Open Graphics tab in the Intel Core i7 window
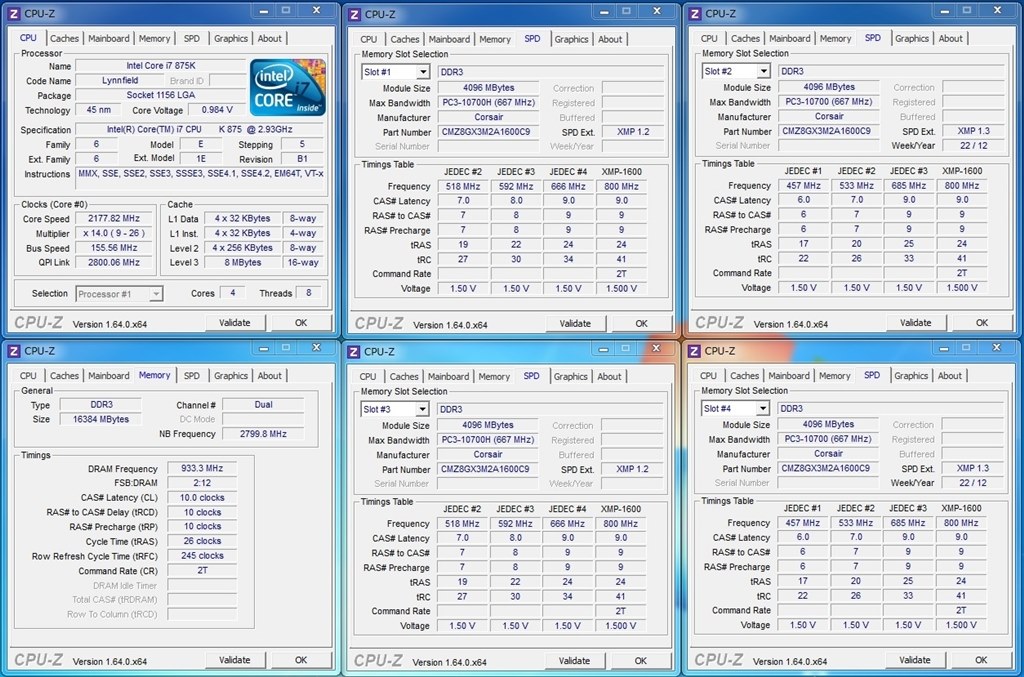Viewport: 1024px width, 677px height. (x=231, y=39)
